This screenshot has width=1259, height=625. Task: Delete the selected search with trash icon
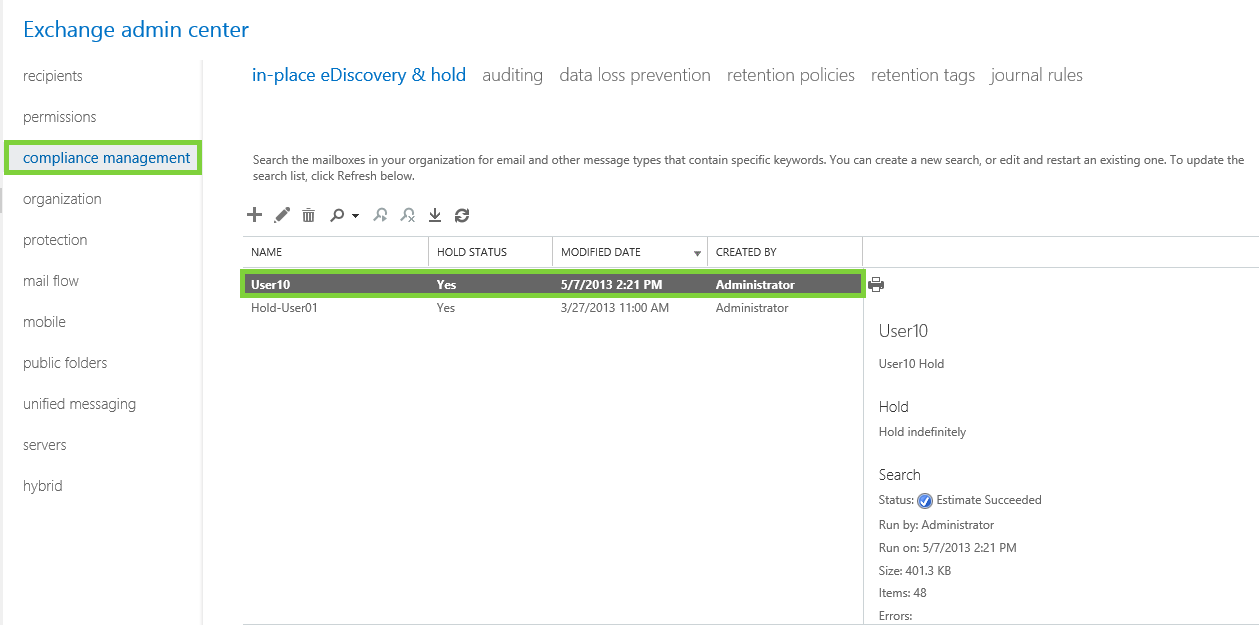[x=309, y=215]
